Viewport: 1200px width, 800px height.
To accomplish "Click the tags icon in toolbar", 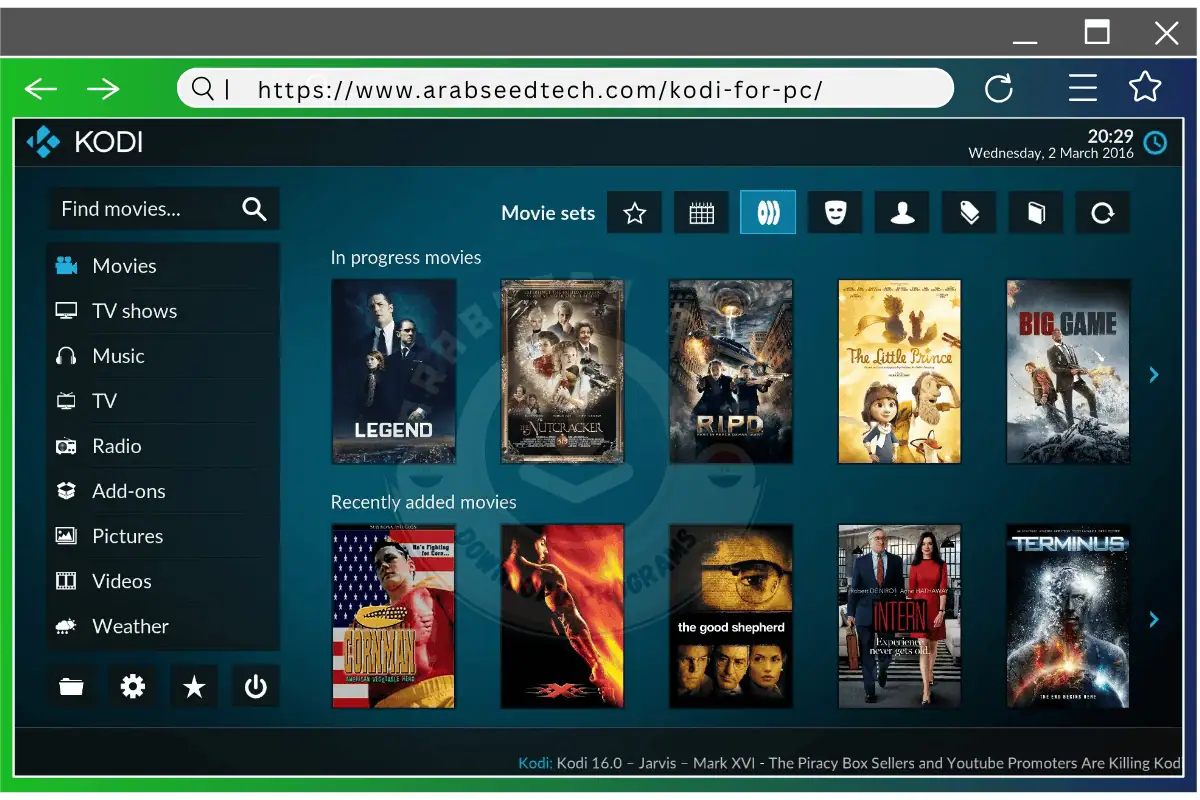I will (x=969, y=213).
